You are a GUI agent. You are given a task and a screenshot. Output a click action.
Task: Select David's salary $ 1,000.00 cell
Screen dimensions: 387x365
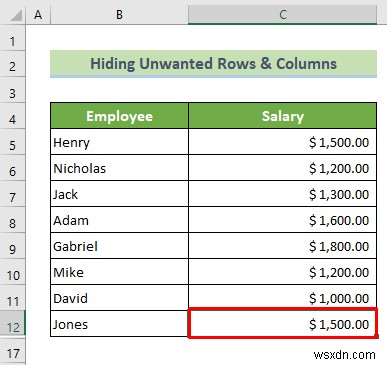point(283,298)
